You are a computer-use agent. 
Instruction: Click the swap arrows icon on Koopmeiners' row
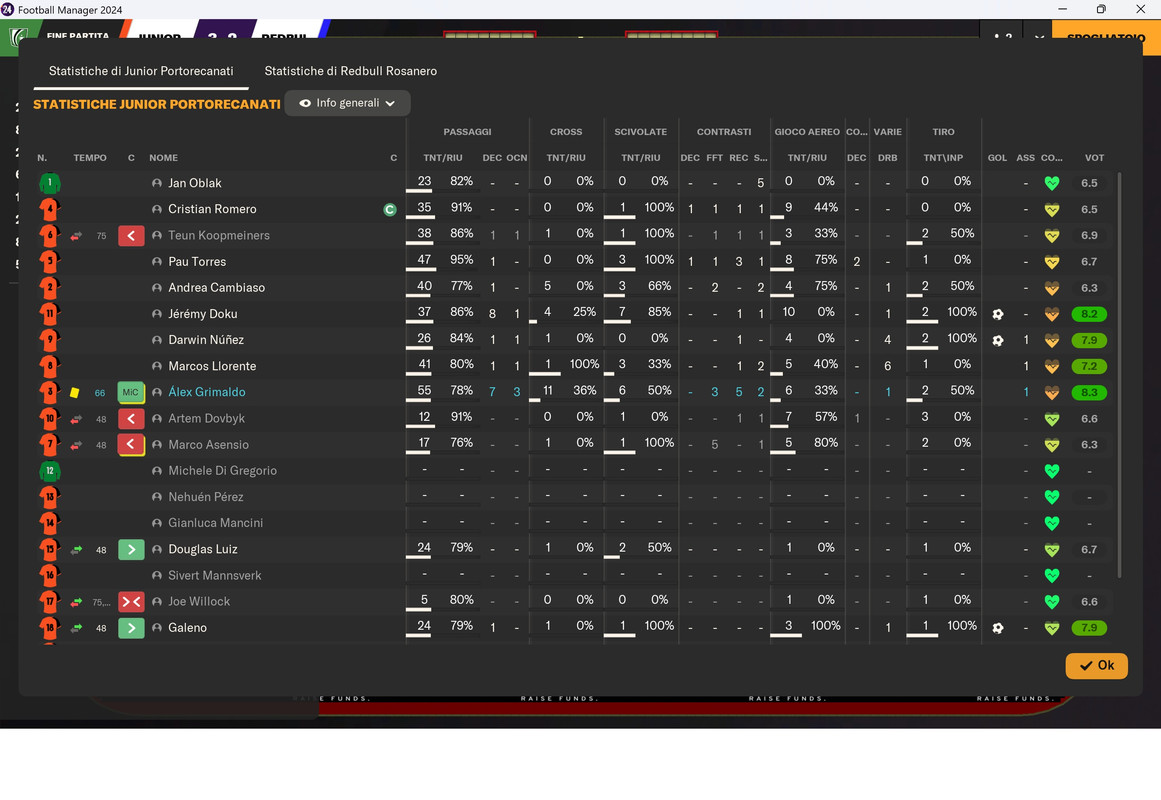[x=76, y=236]
